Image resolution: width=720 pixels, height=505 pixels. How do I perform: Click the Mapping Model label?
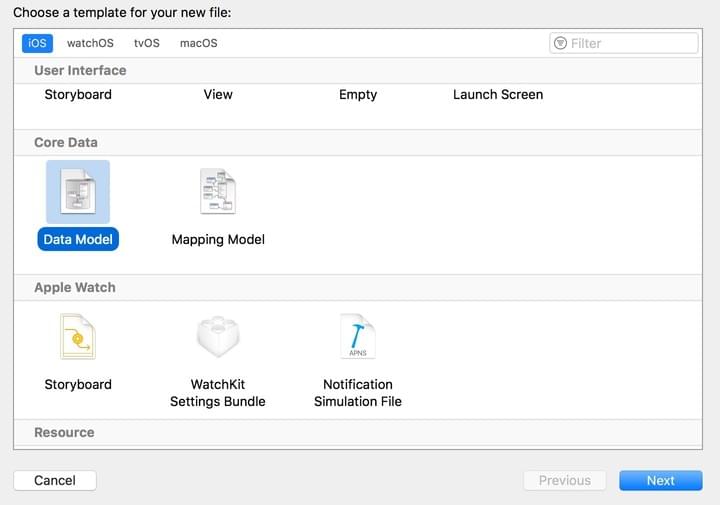218,240
